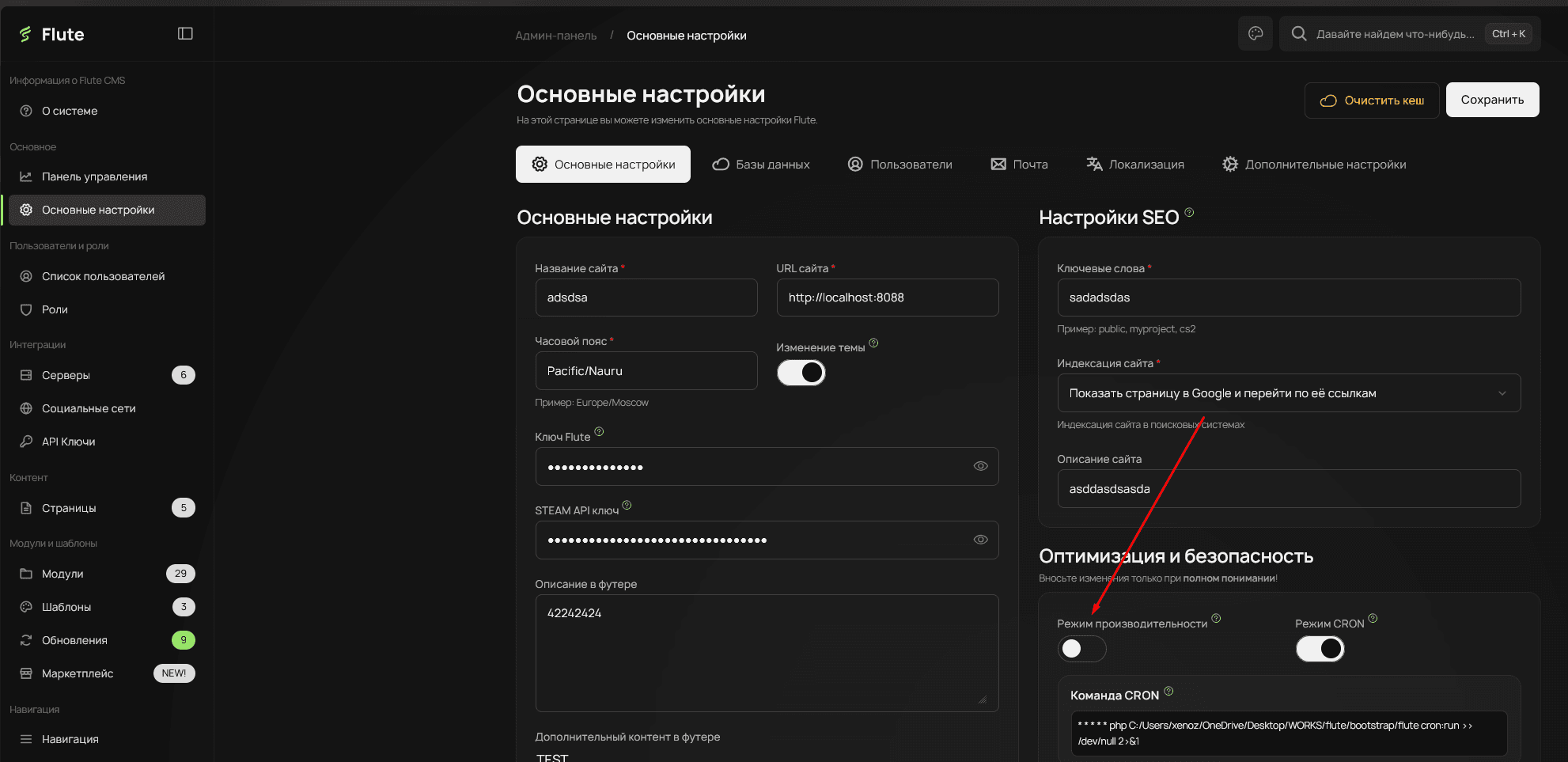The width and height of the screenshot is (1568, 762).
Task: Click the help icon beside Изменение темы
Action: pos(873,343)
